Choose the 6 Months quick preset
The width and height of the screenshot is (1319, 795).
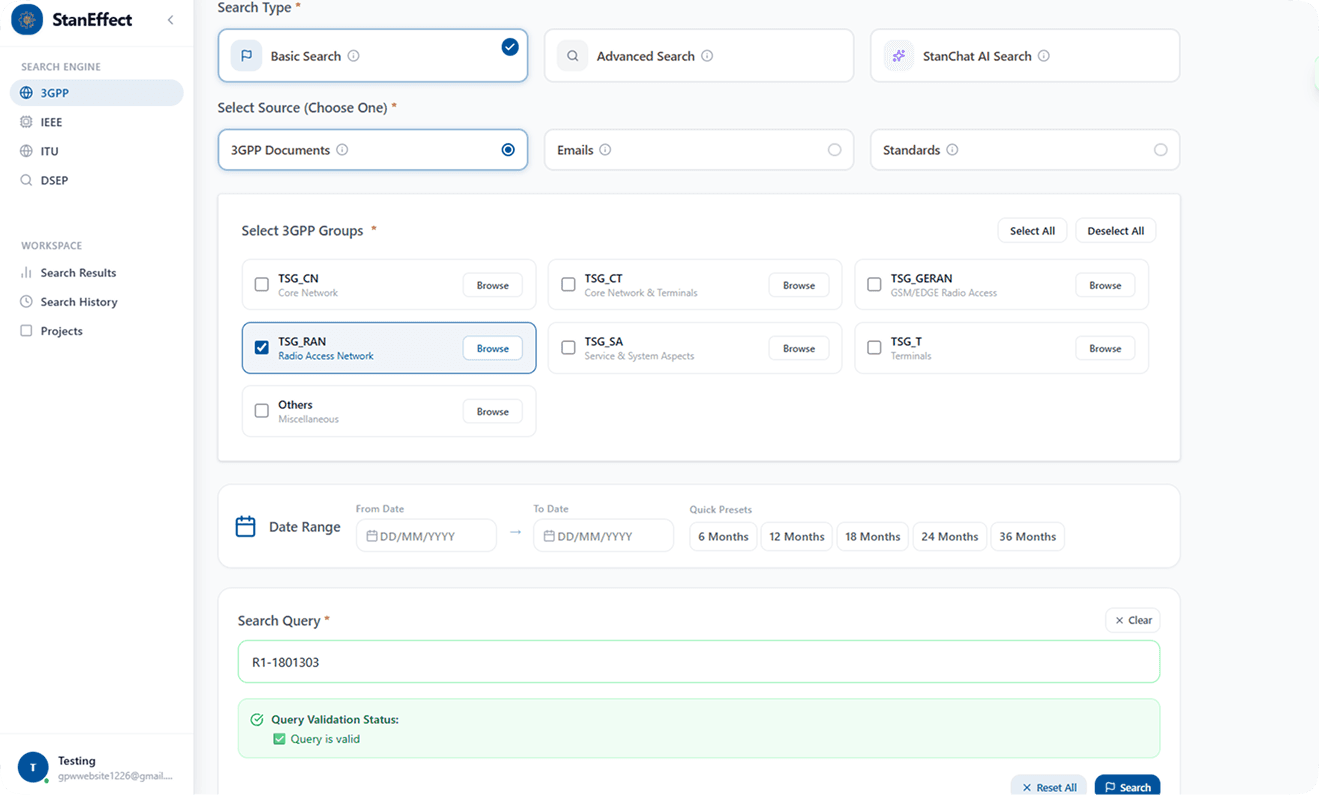[723, 537]
